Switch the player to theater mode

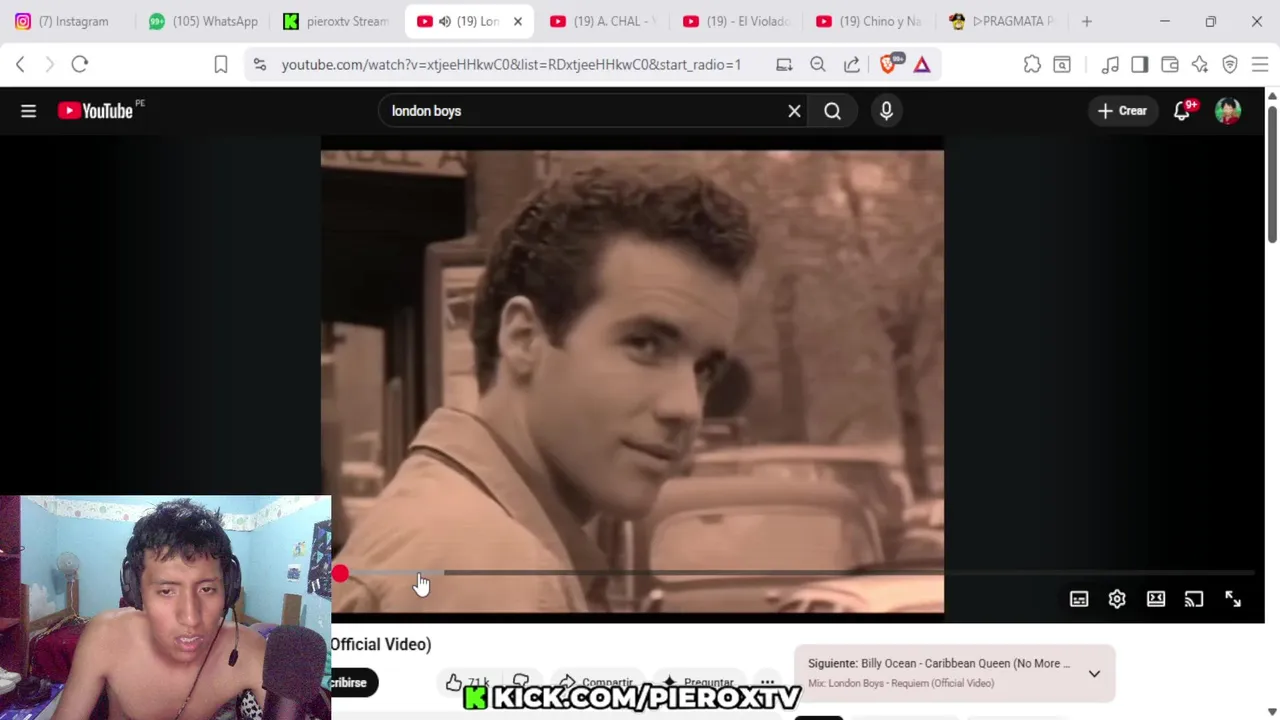coord(1156,599)
